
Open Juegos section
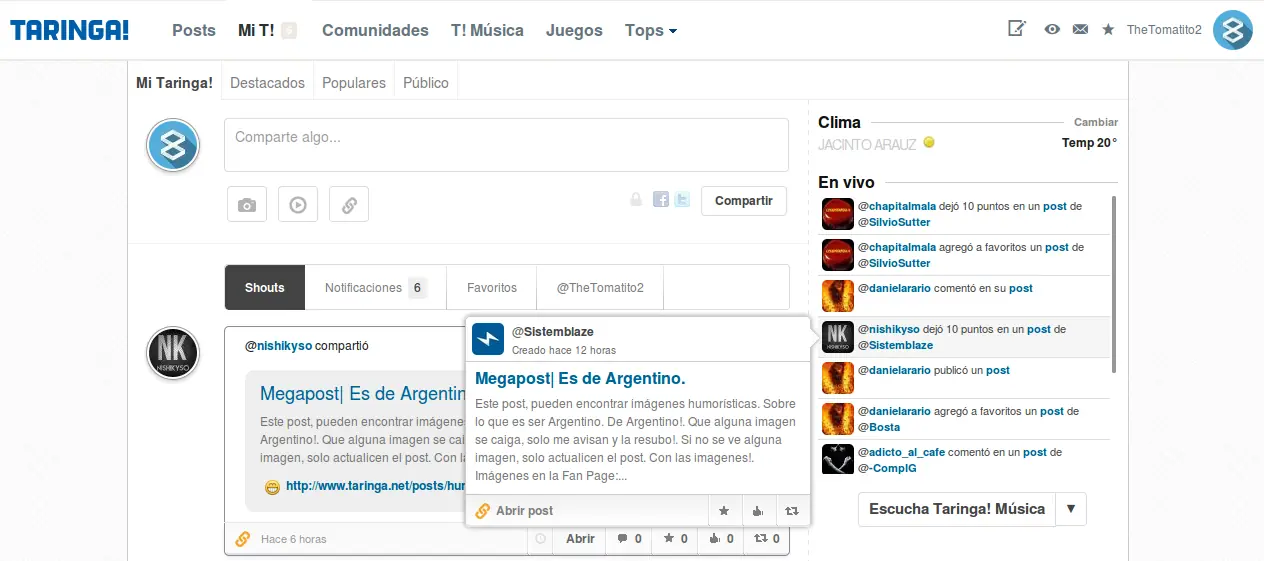pyautogui.click(x=574, y=31)
